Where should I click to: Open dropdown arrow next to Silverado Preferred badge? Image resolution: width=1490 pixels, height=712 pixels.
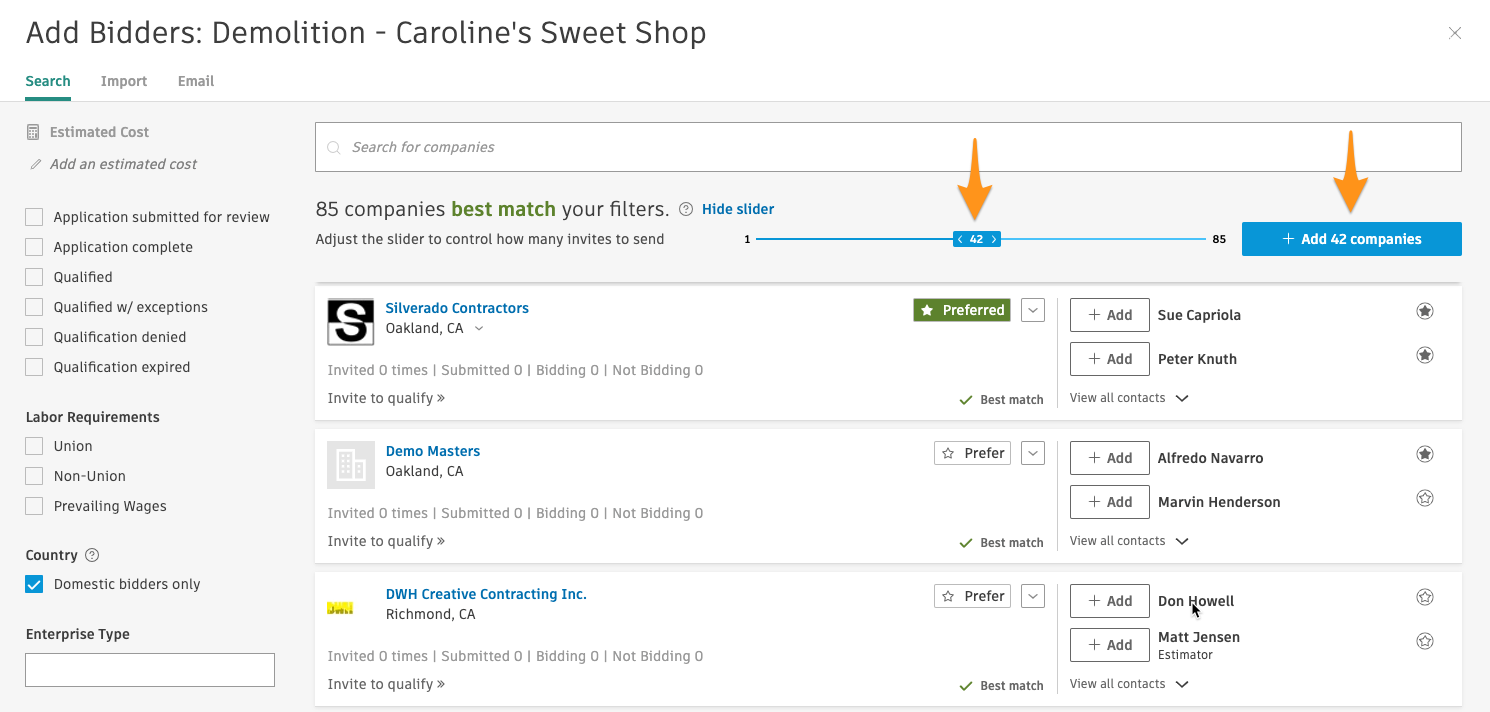pyautogui.click(x=1033, y=310)
